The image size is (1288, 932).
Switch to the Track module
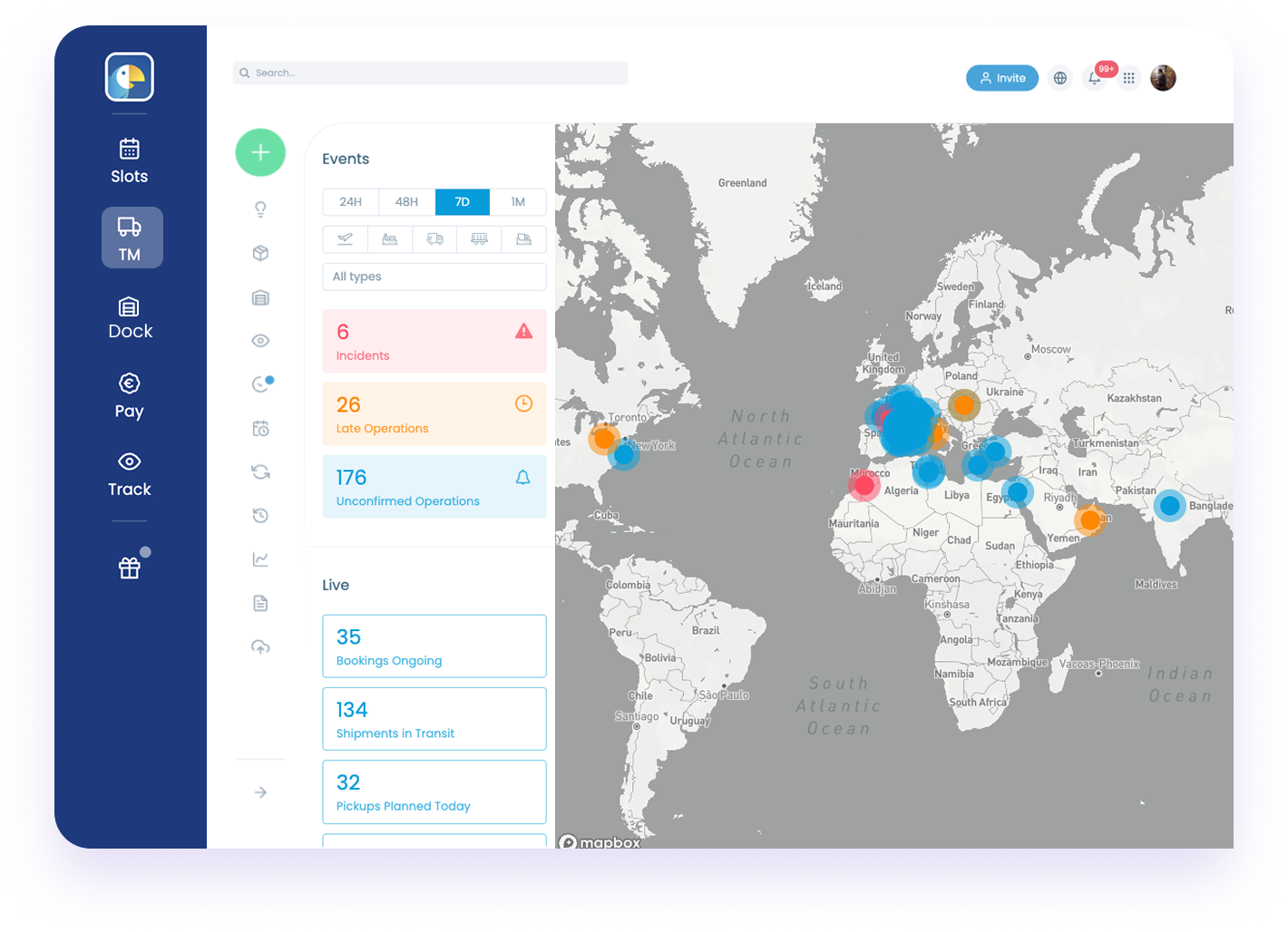click(x=130, y=474)
